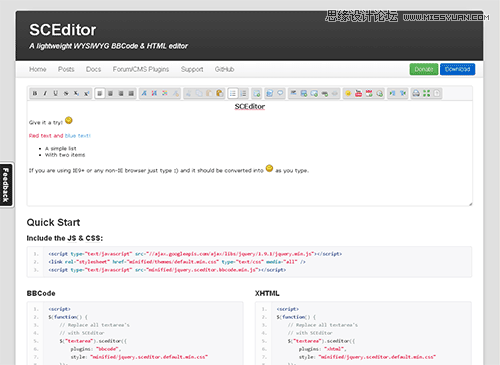The height and width of the screenshot is (365, 500).
Task: Click the insert email icon
Action: point(314,93)
